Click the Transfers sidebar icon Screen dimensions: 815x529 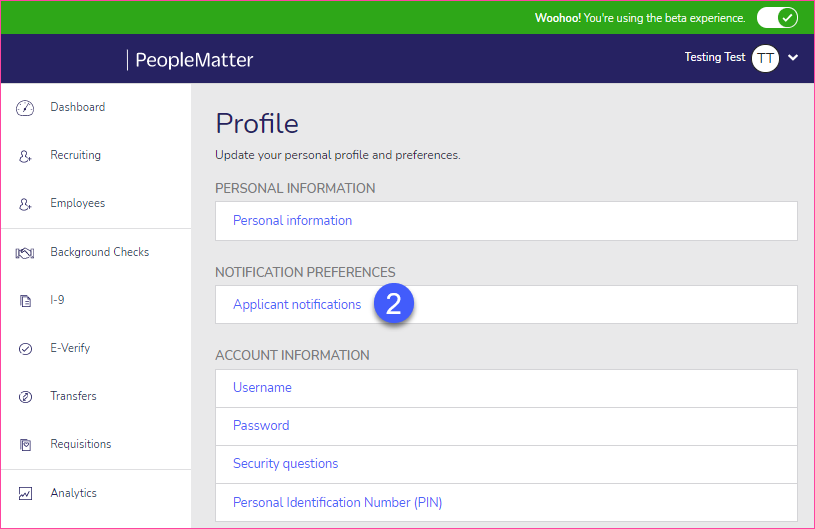click(25, 397)
